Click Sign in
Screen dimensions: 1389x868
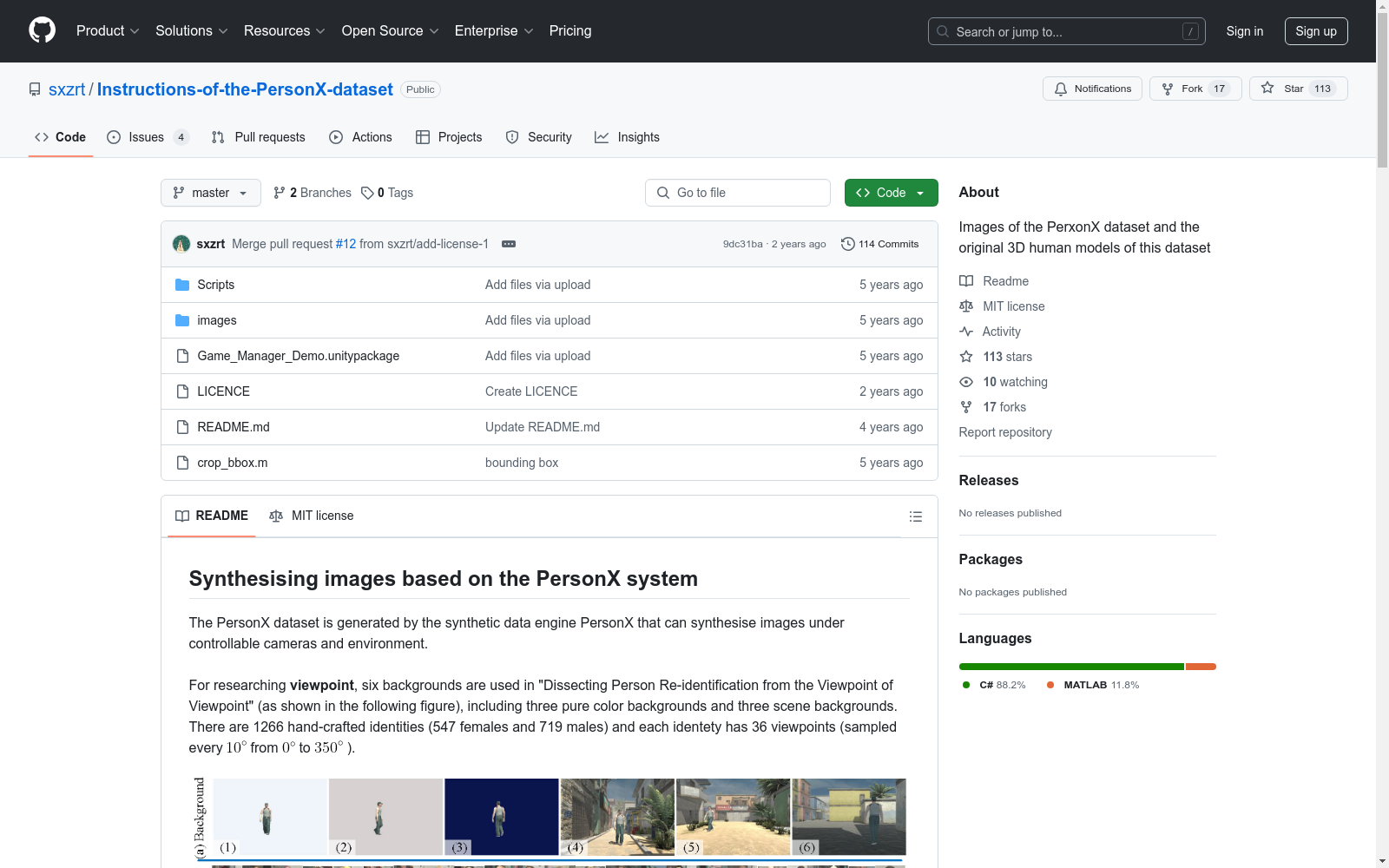(x=1245, y=31)
